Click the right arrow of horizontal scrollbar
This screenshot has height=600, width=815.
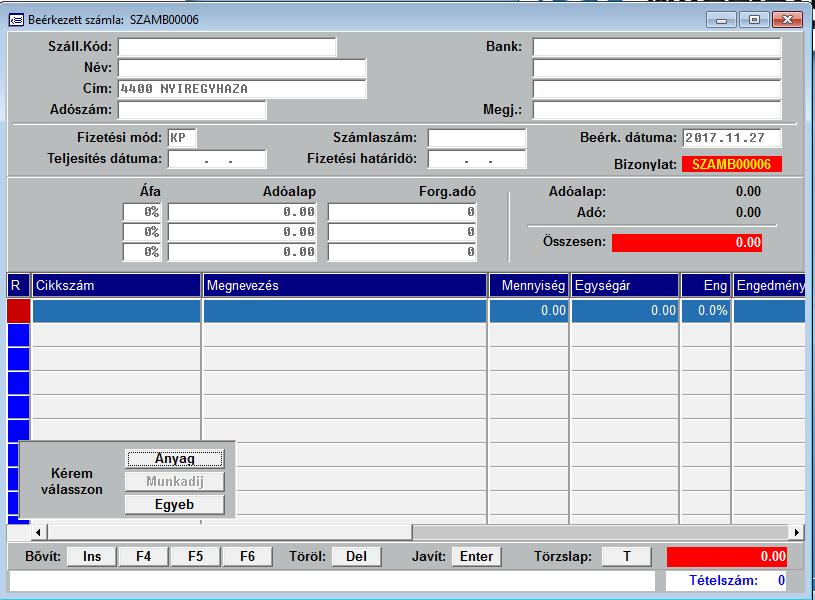[797, 532]
